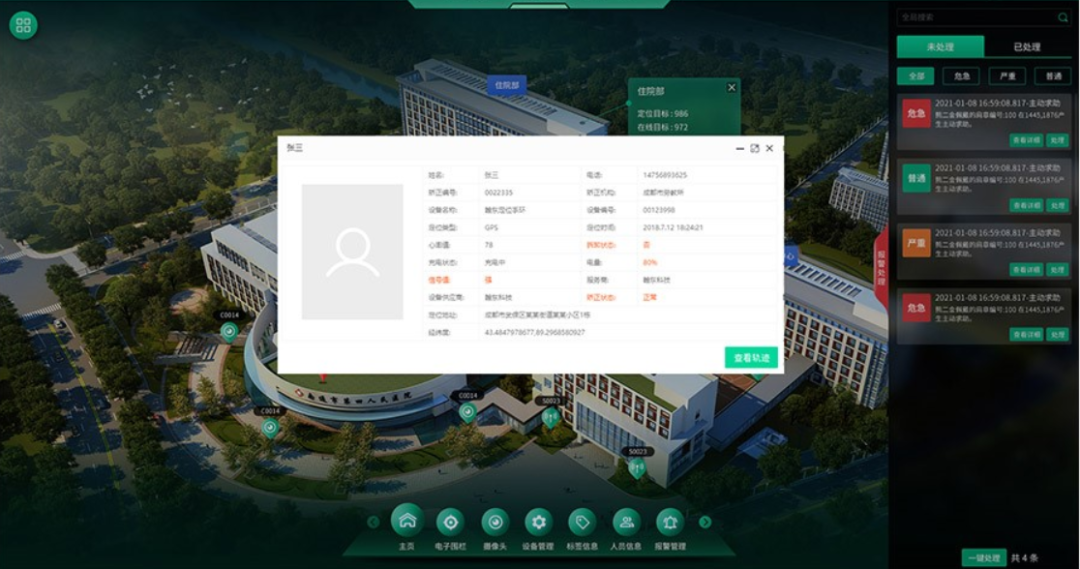The height and width of the screenshot is (569, 1080).
Task: Maximize the 张三 detail dialog
Action: (754, 148)
